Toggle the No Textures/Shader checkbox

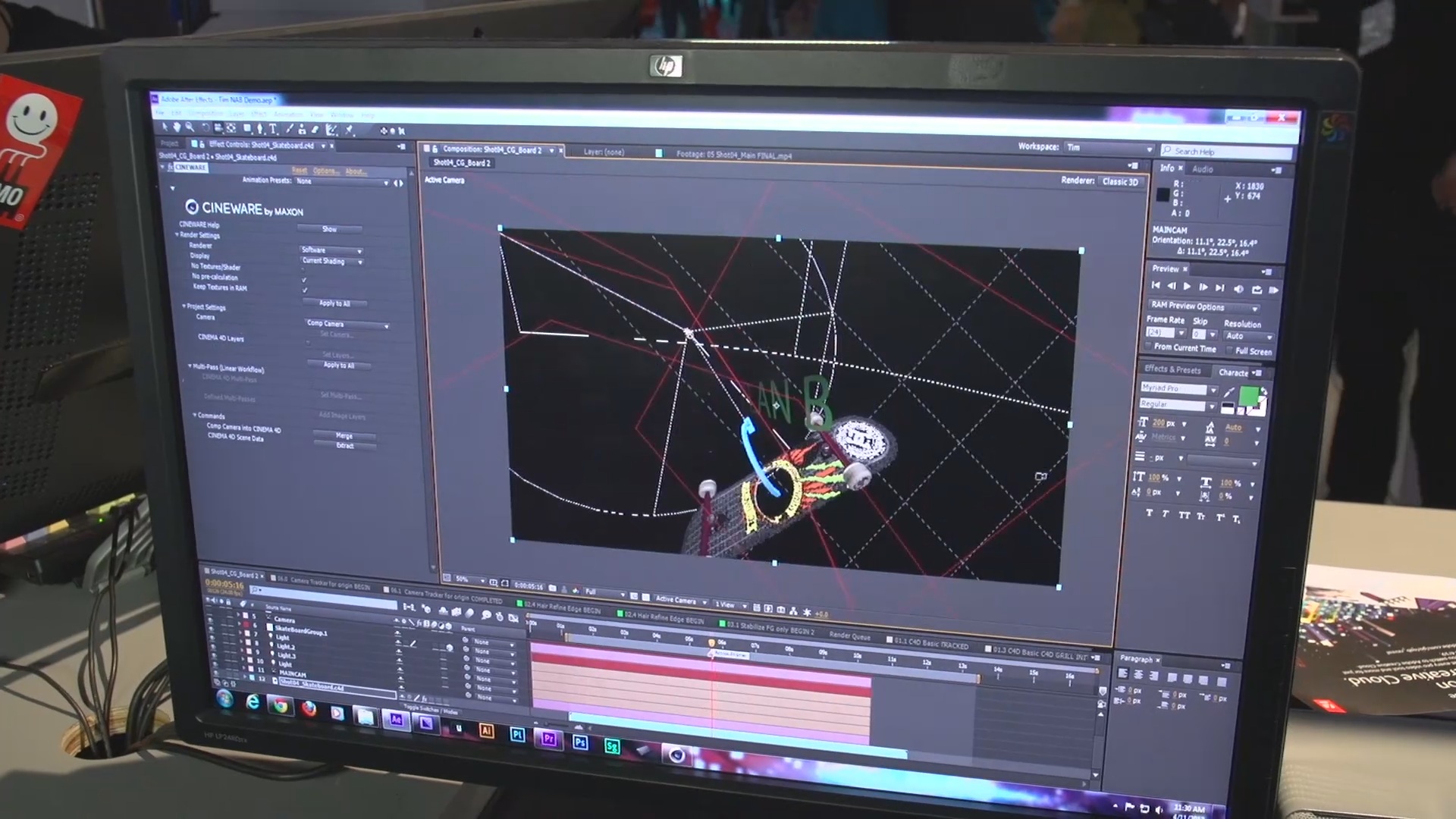click(304, 270)
